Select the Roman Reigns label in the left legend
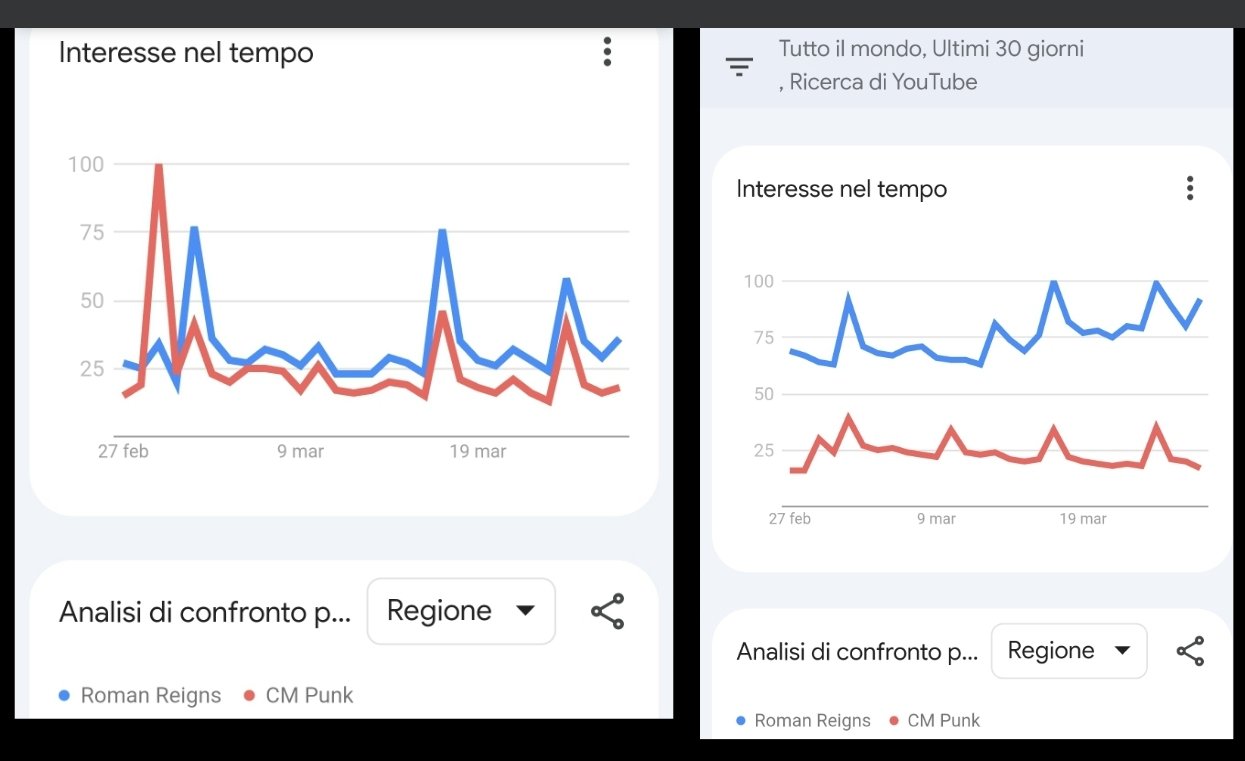Screen dimensions: 1245x761 tap(150, 695)
